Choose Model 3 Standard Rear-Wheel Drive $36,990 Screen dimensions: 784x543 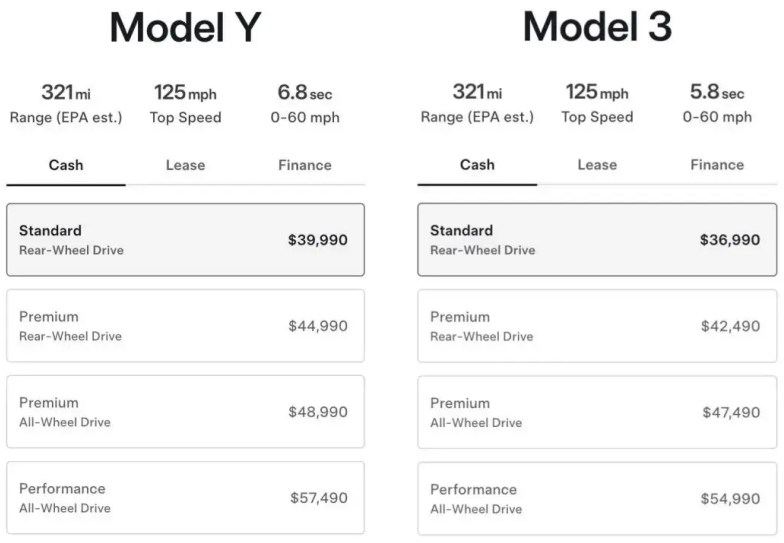pos(597,240)
